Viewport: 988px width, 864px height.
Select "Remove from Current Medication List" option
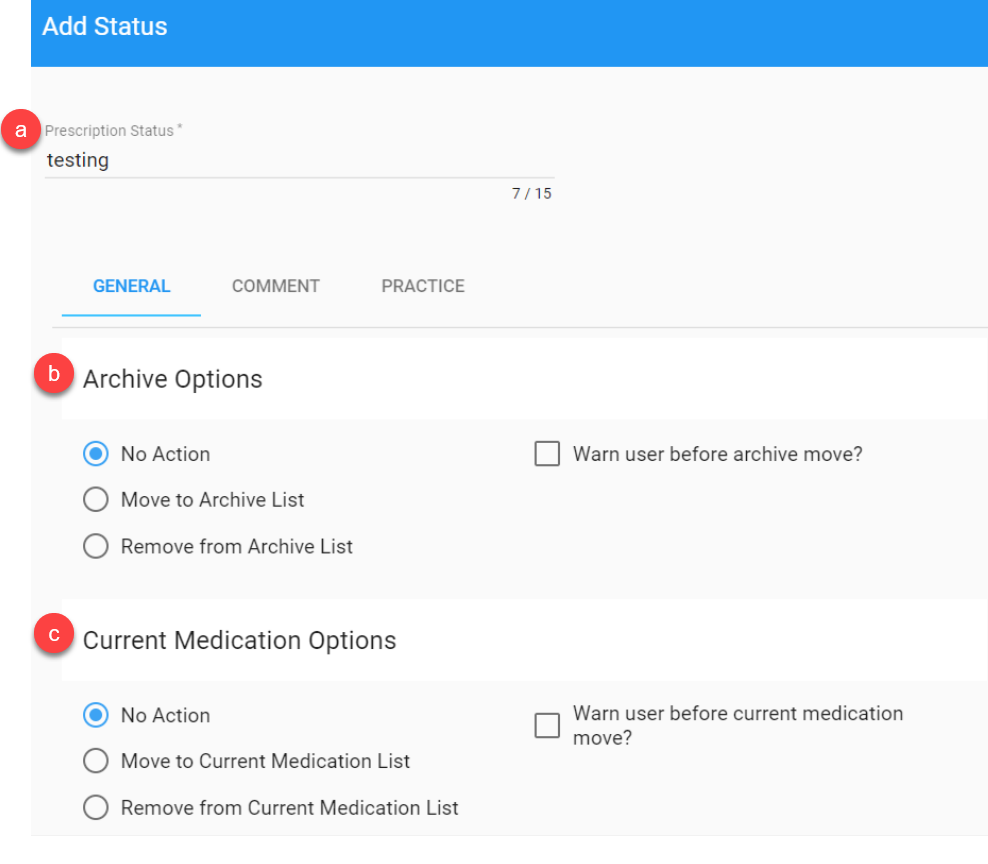pyautogui.click(x=96, y=807)
